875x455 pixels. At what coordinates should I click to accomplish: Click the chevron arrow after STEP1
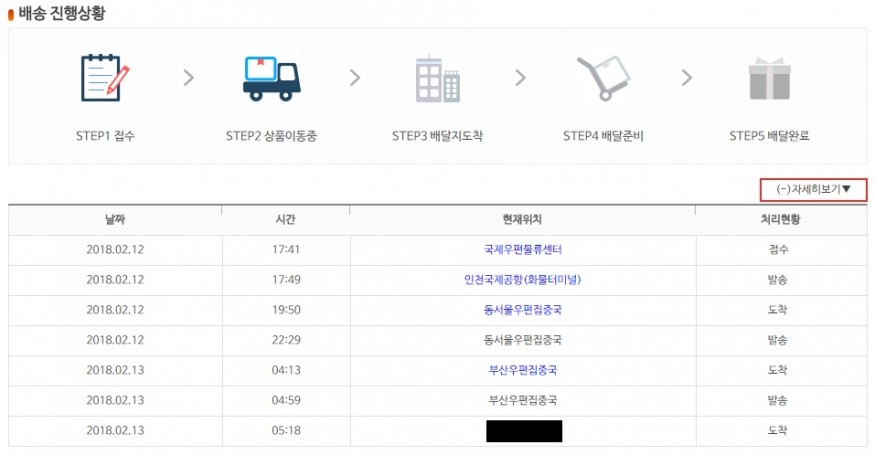[x=188, y=78]
